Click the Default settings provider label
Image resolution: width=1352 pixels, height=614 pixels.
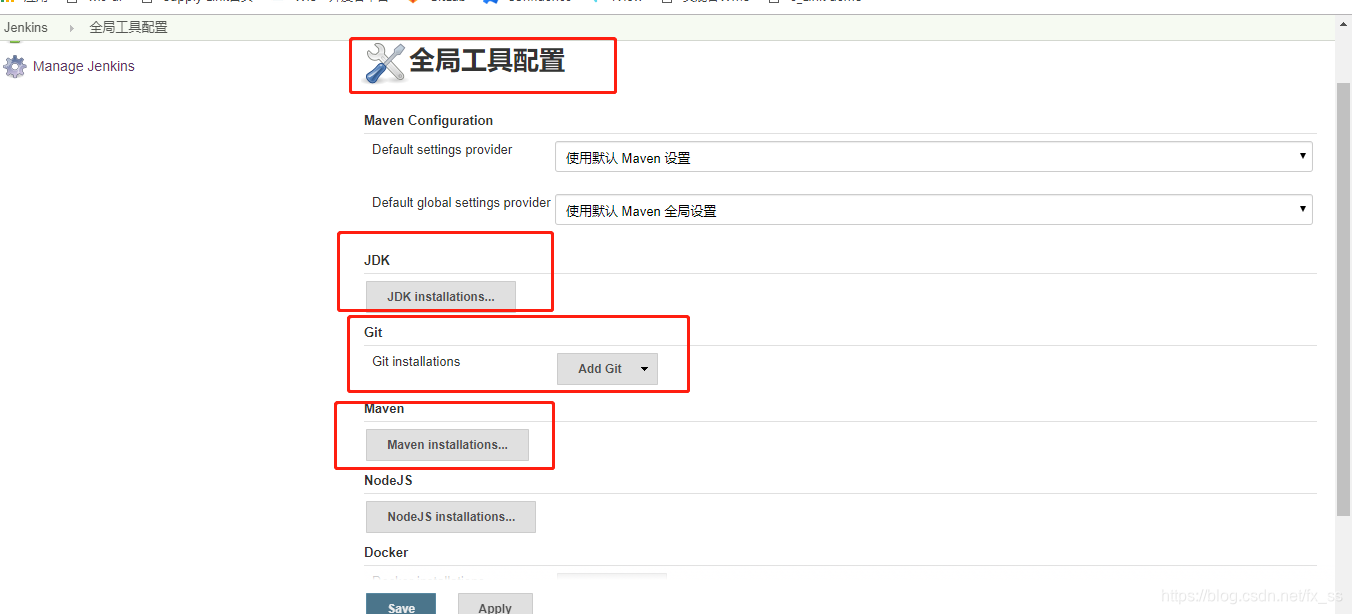click(x=442, y=149)
